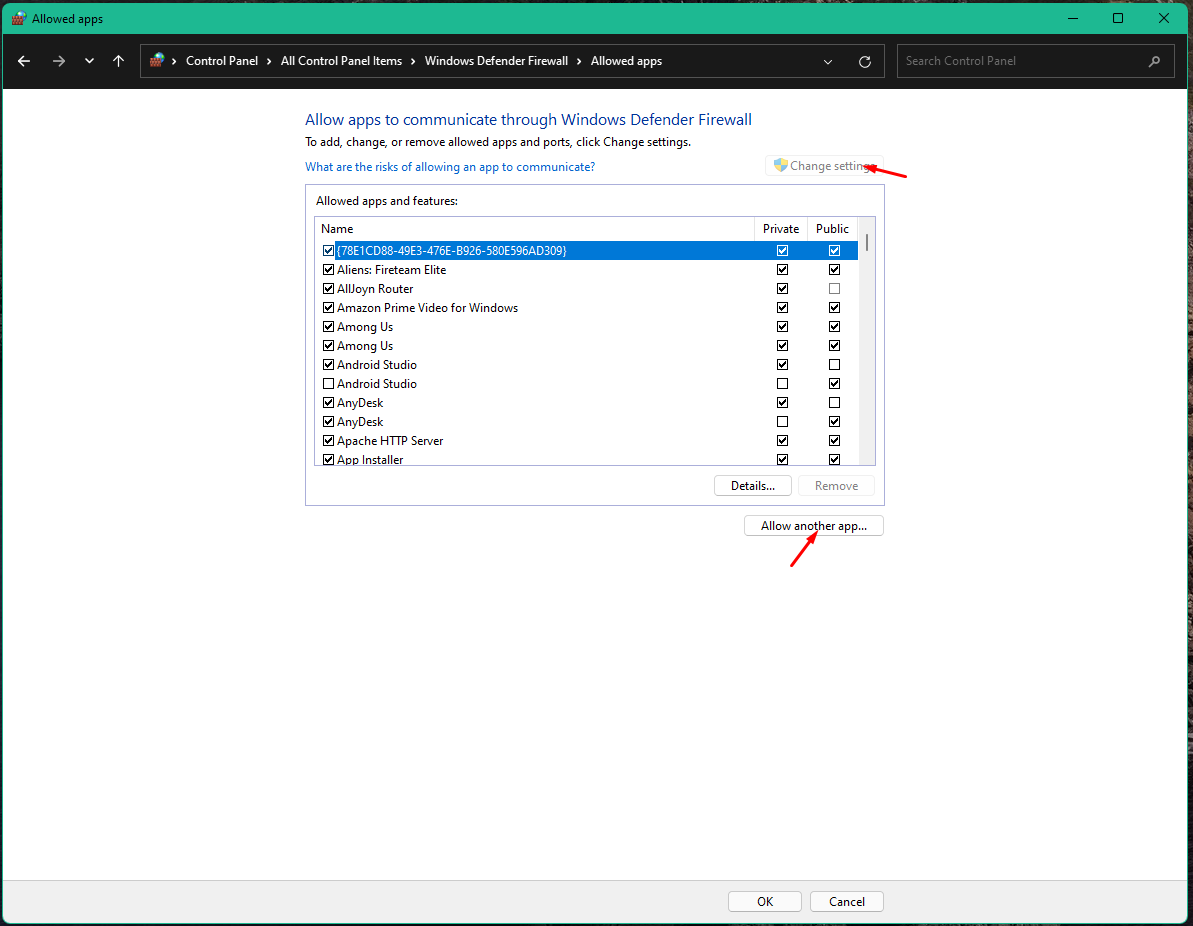The height and width of the screenshot is (926, 1193).
Task: Maximize the Allowed apps window
Action: [x=1118, y=18]
